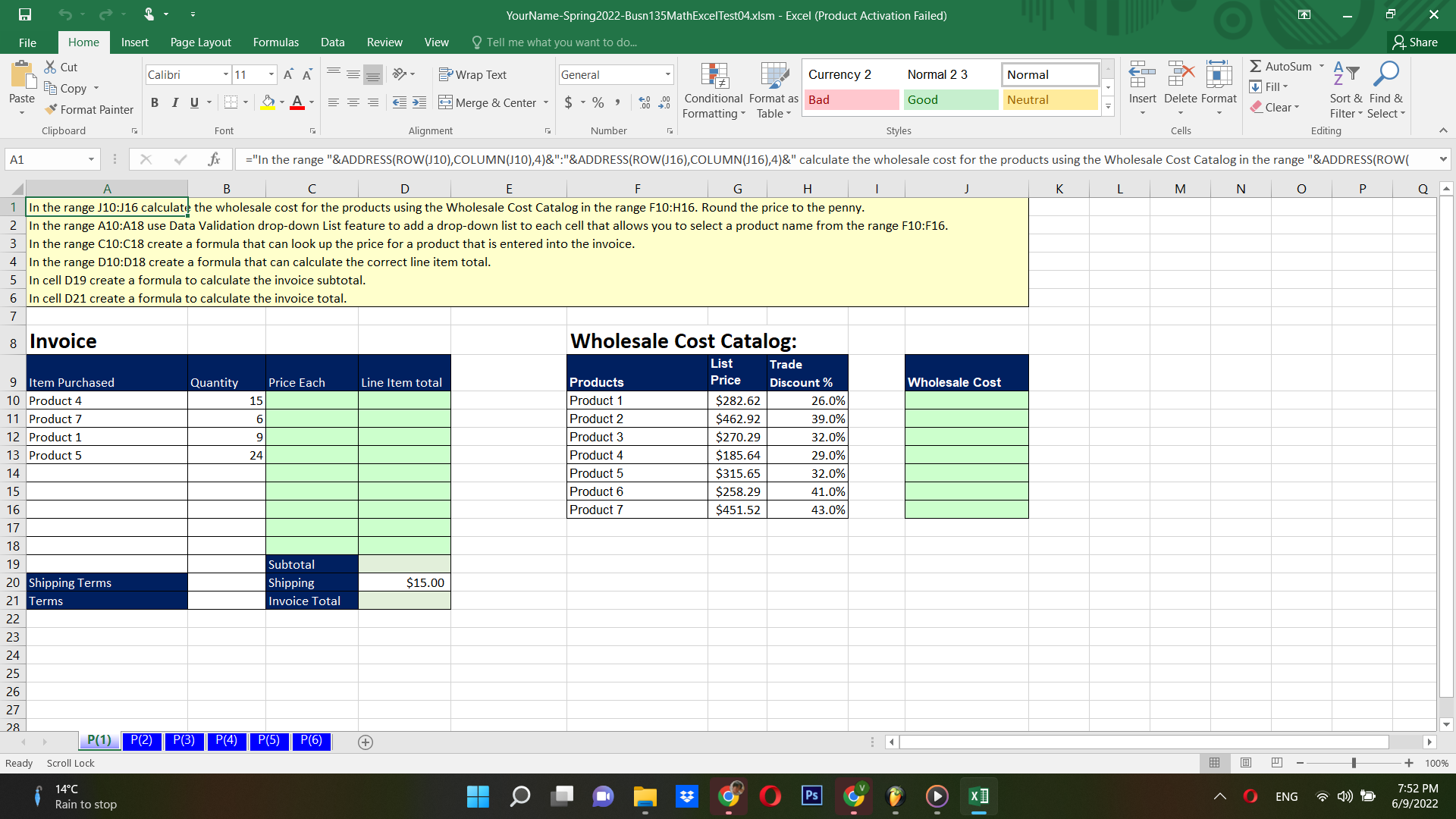This screenshot has width=1456, height=819.
Task: Expand the font name dropdown
Action: pyautogui.click(x=226, y=74)
